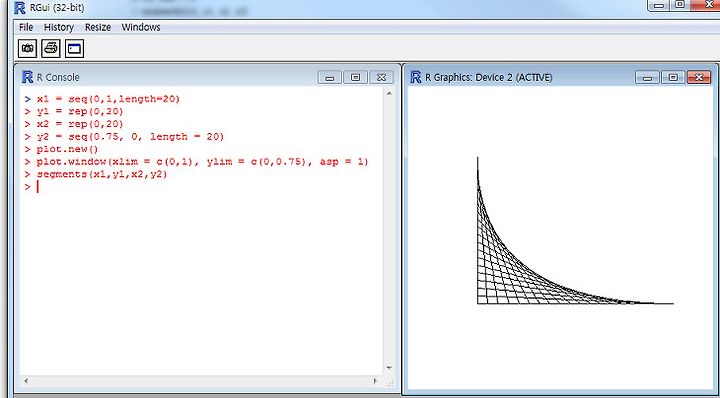Open the File menu
The height and width of the screenshot is (398, 720).
point(26,27)
